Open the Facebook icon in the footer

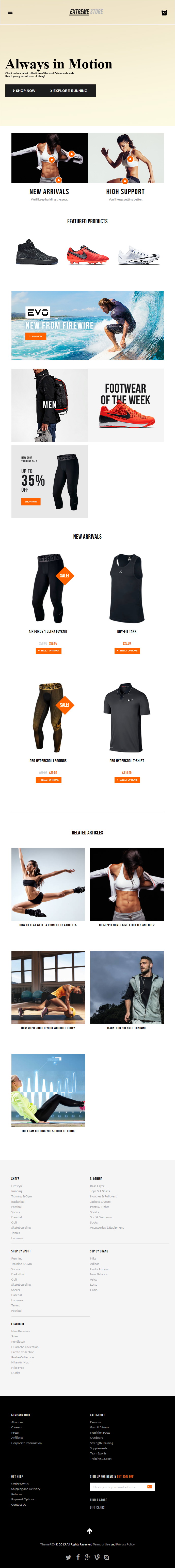tap(78, 1557)
